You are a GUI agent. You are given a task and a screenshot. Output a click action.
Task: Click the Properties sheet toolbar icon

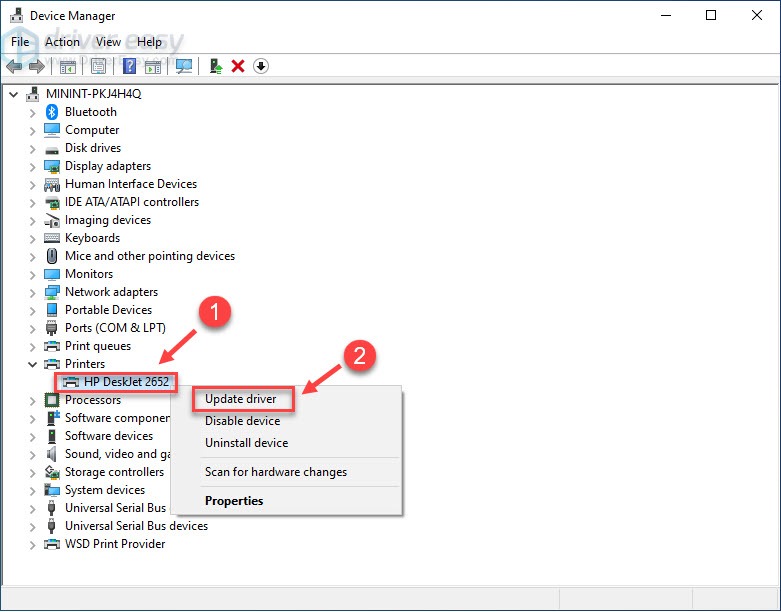tap(99, 66)
